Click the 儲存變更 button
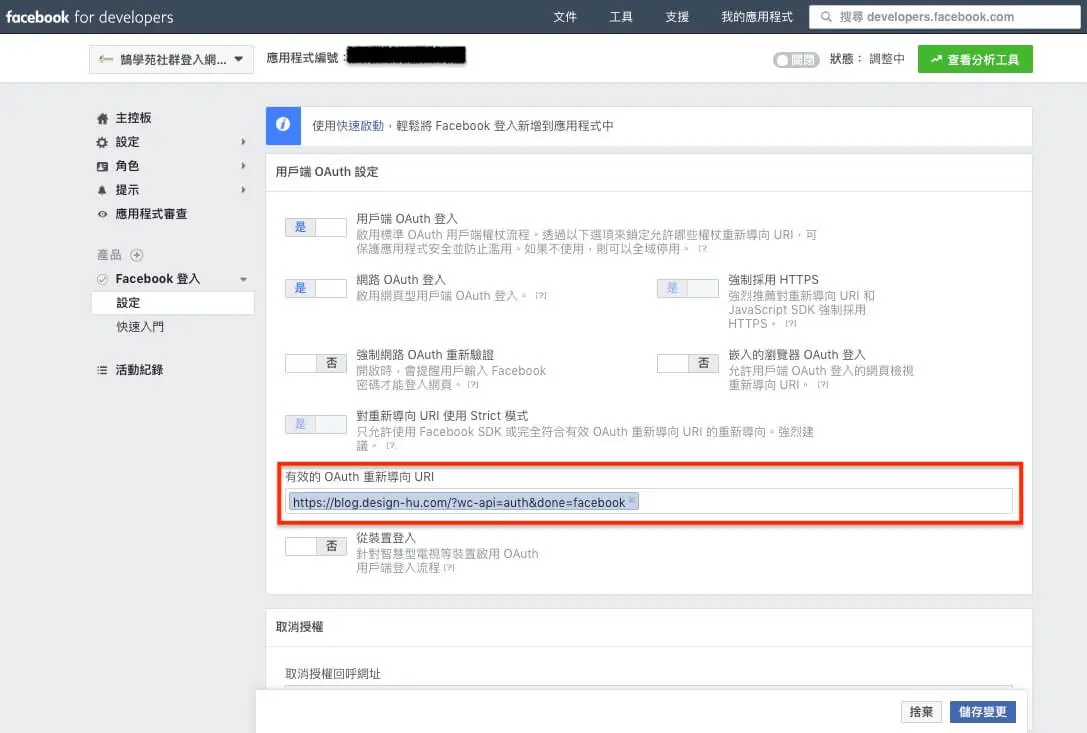Image resolution: width=1087 pixels, height=733 pixels. [x=982, y=712]
